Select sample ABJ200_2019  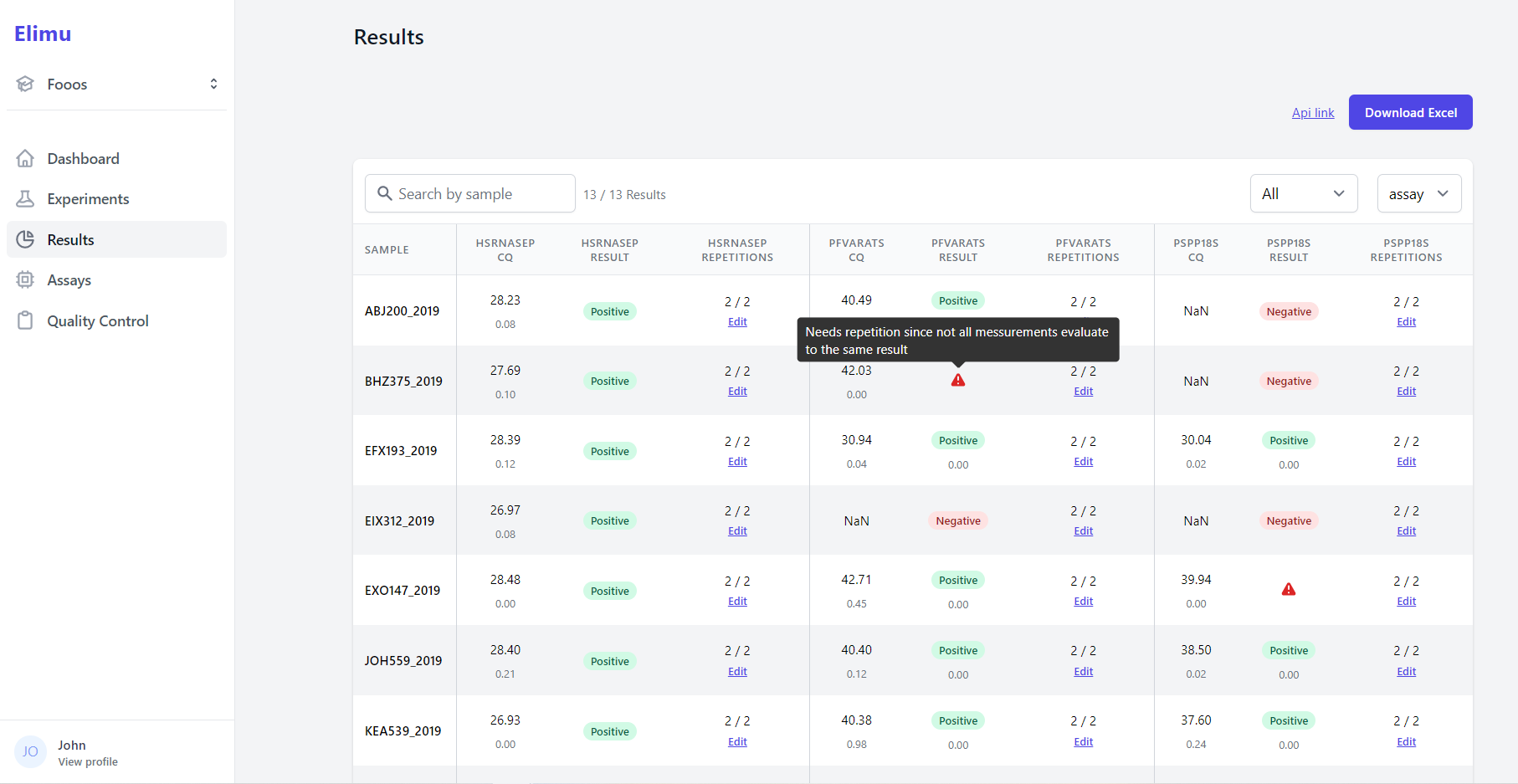402,310
